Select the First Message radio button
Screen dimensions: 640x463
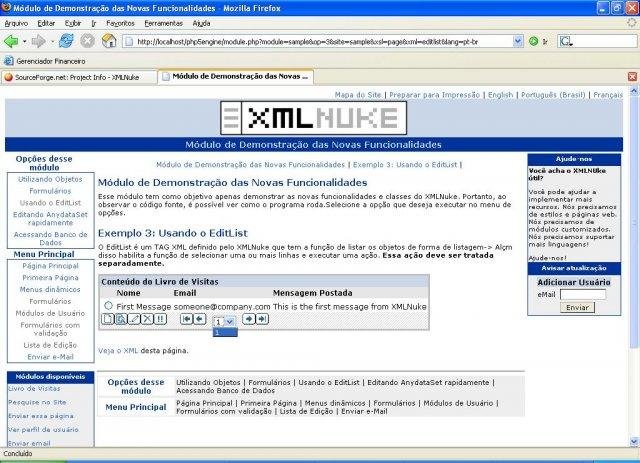tap(108, 305)
